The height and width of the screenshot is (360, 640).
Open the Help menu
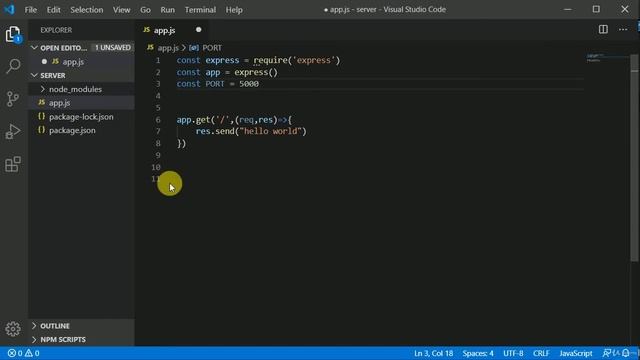point(234,9)
